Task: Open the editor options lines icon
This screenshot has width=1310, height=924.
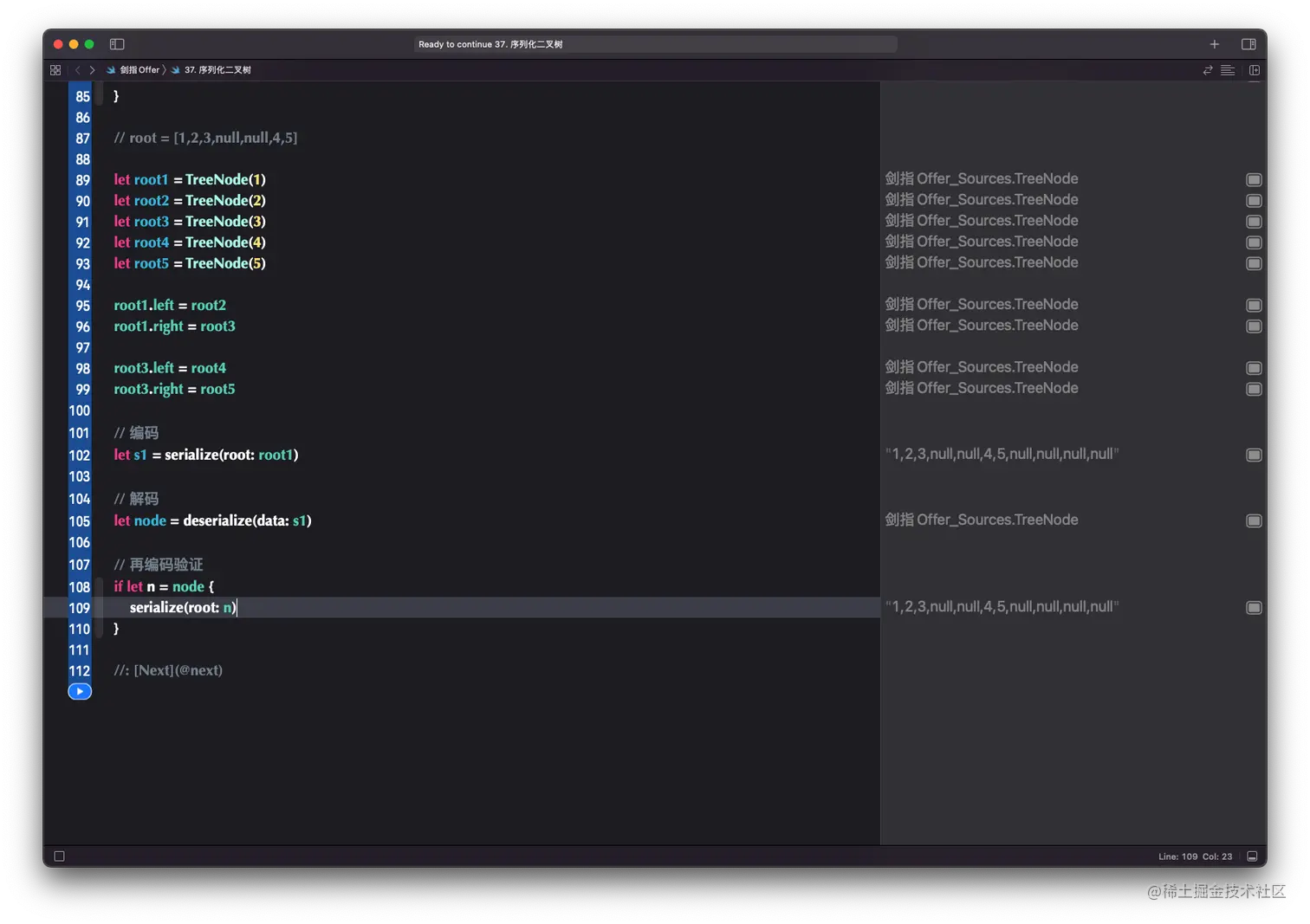Action: pos(1228,70)
